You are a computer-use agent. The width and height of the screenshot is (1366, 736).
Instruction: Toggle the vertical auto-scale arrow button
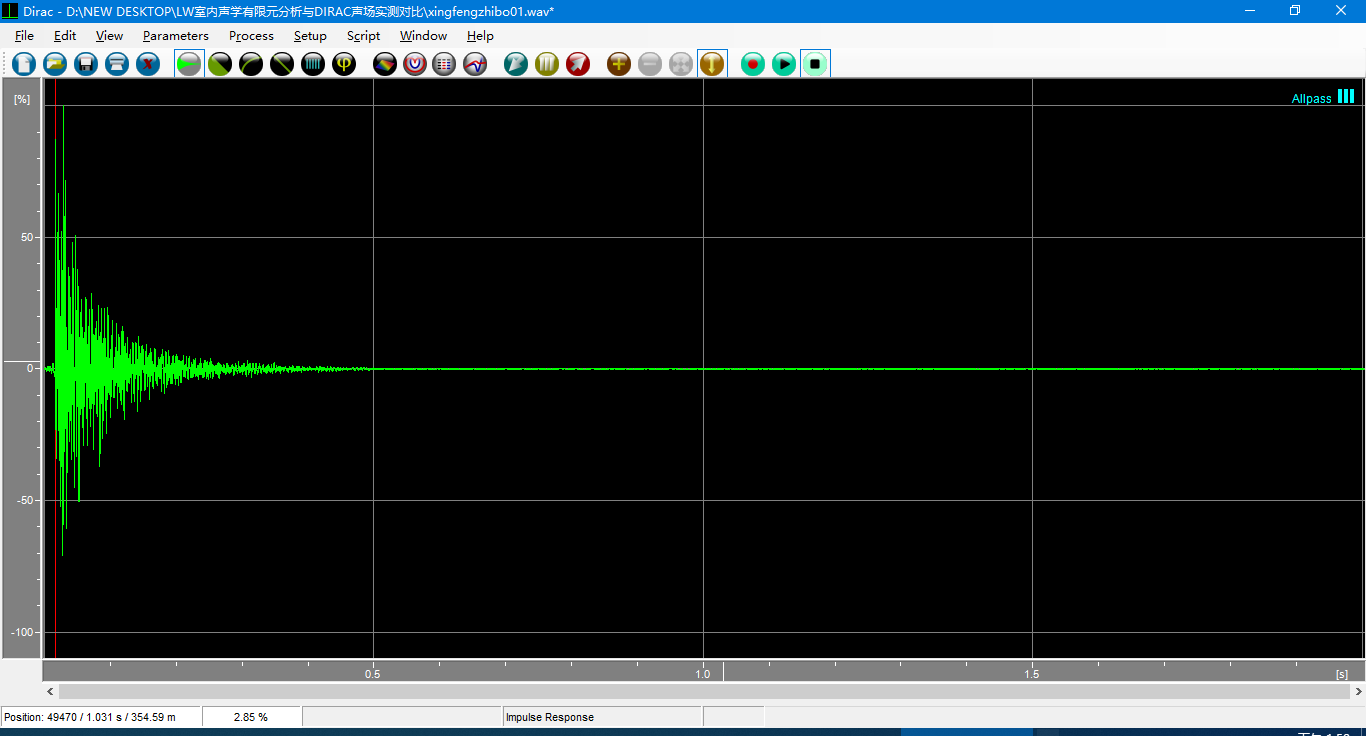pyautogui.click(x=712, y=64)
